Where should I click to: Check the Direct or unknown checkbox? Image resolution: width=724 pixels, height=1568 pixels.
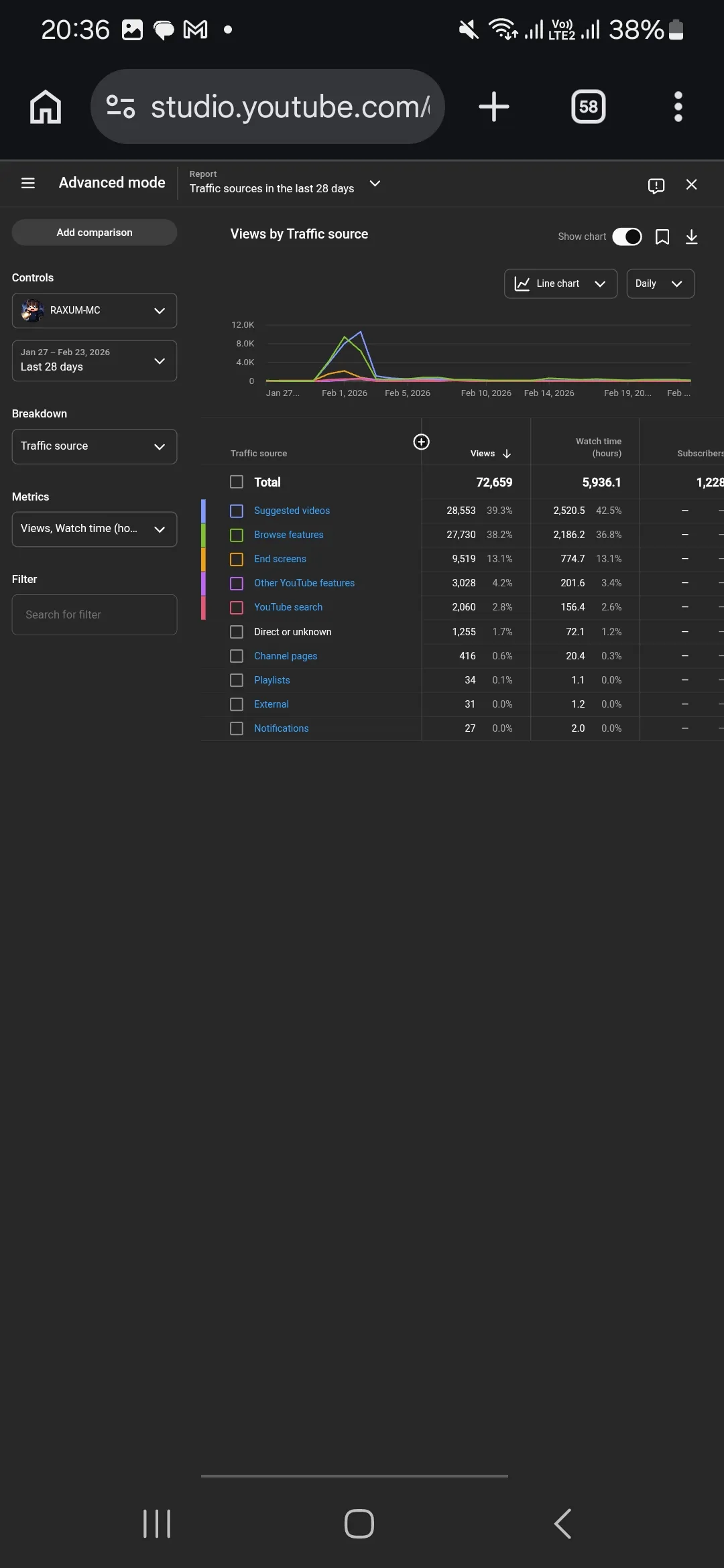237,632
